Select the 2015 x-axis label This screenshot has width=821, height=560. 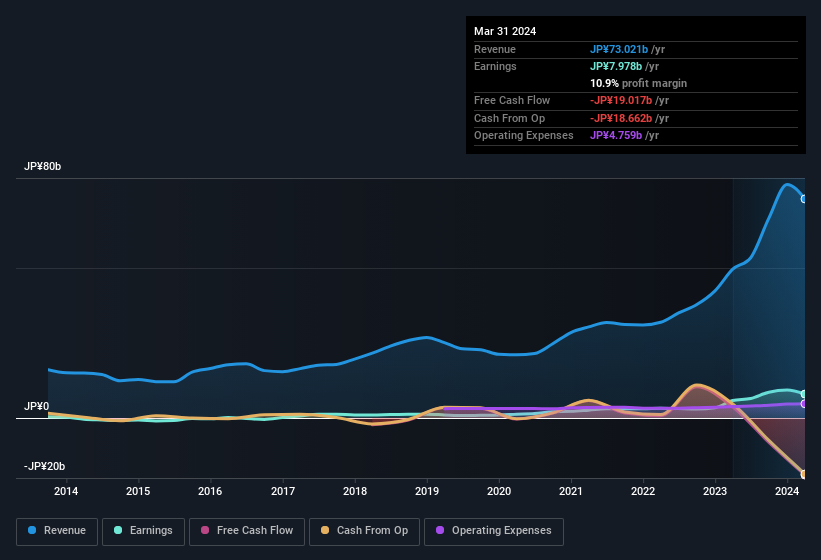pos(138,491)
